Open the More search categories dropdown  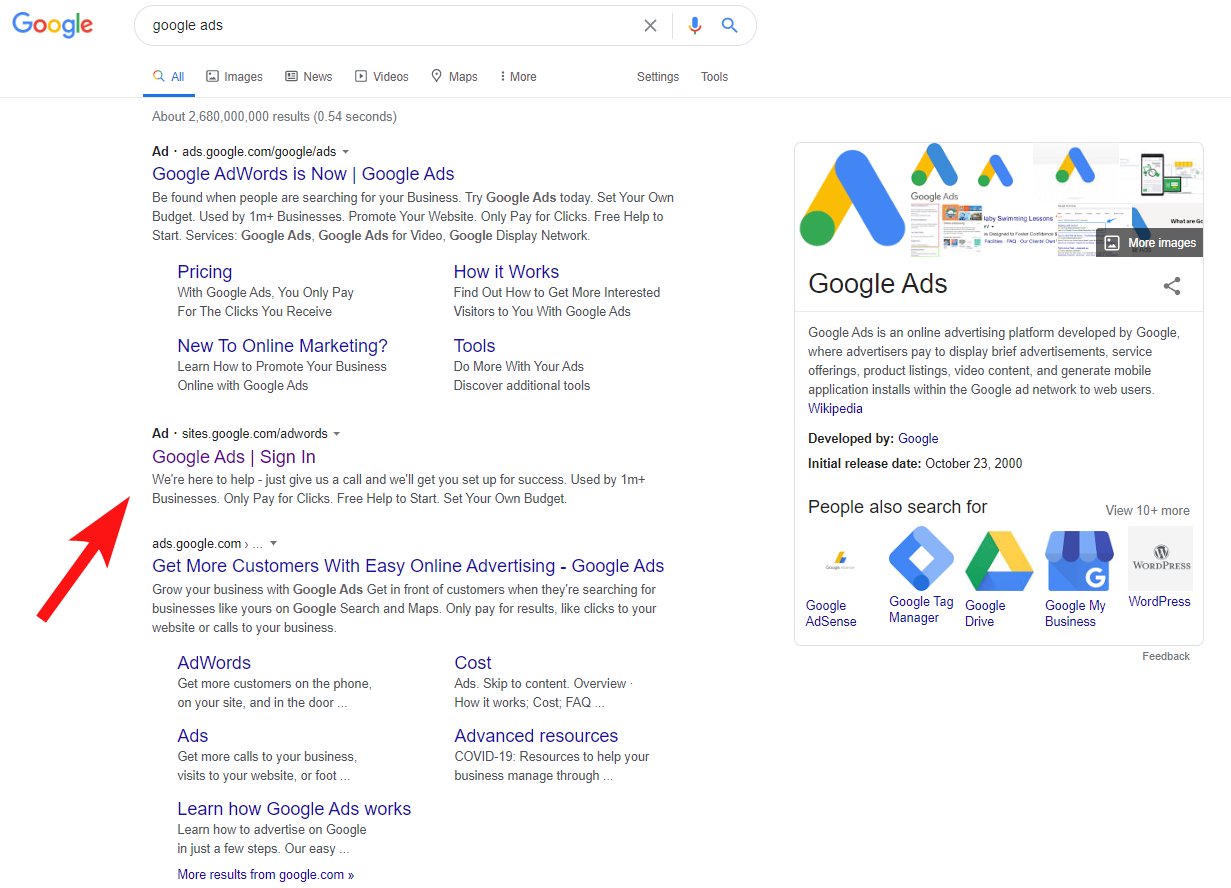coord(517,76)
